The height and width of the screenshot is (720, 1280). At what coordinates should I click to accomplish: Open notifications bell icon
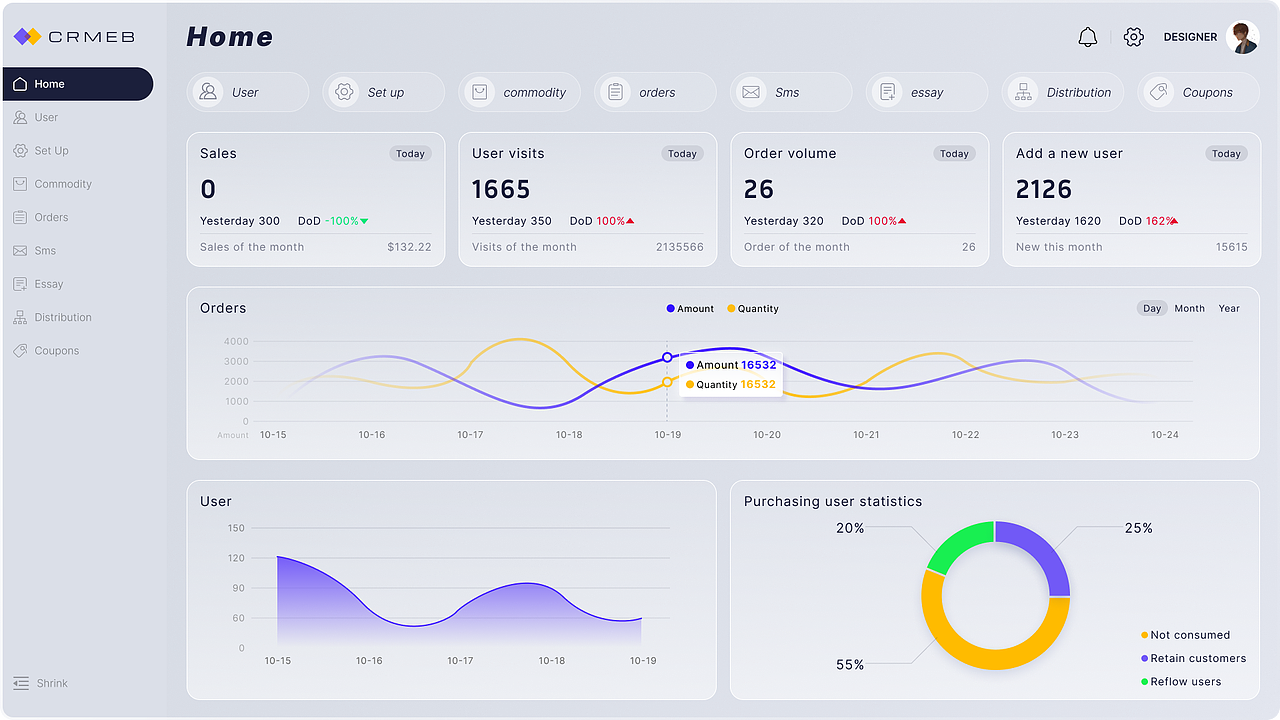1088,37
